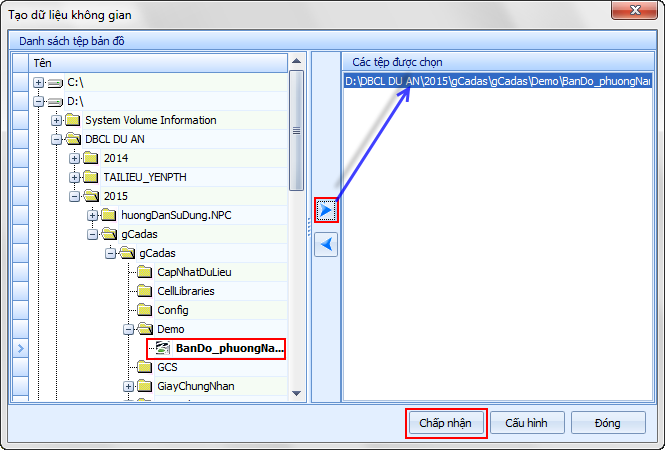Expand the GiayChungNhan folder
This screenshot has height=450, width=665.
(x=129, y=386)
